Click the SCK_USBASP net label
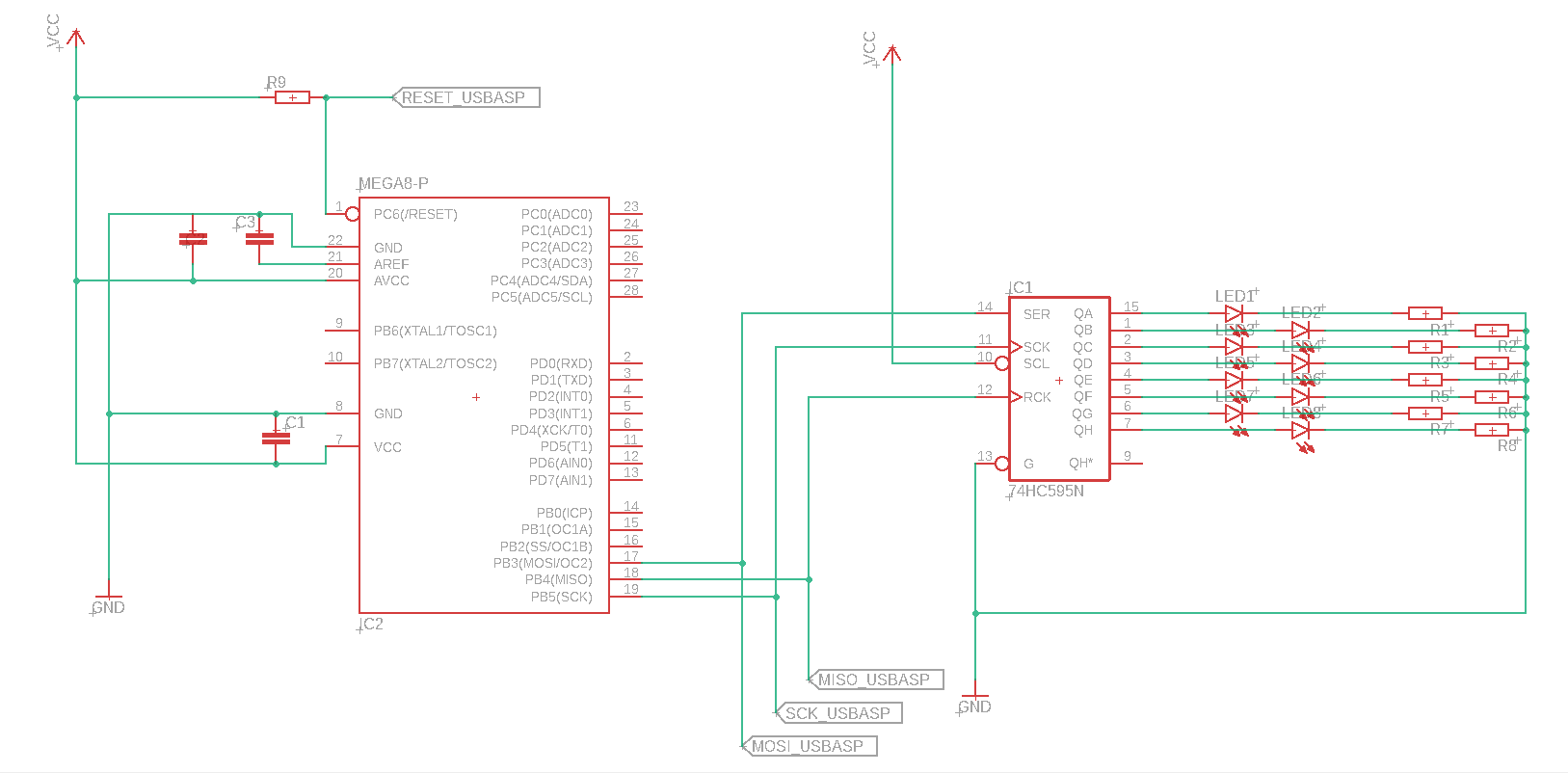Screen dimensions: 1568x773 838,713
